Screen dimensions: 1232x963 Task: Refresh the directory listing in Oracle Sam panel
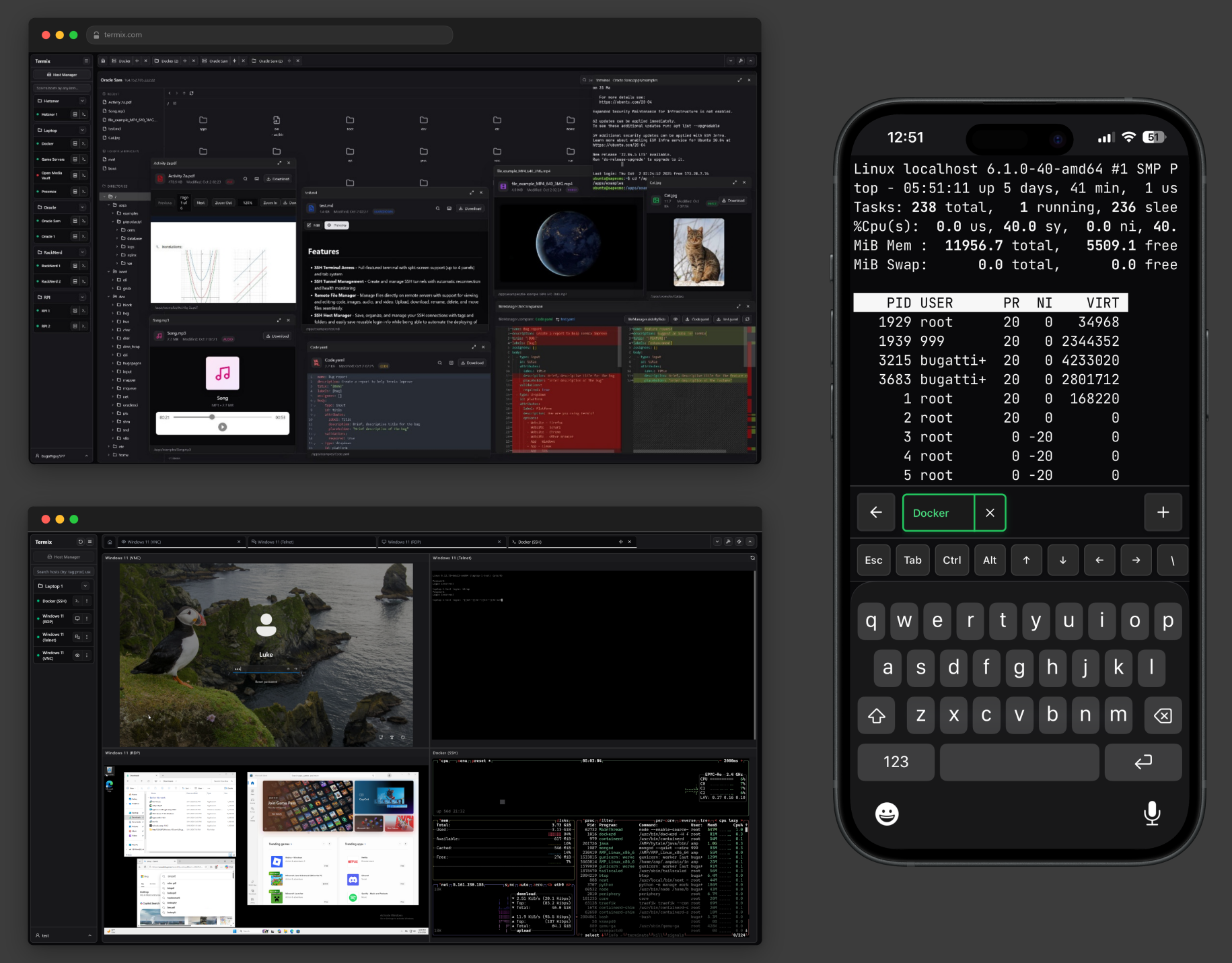pos(191,94)
